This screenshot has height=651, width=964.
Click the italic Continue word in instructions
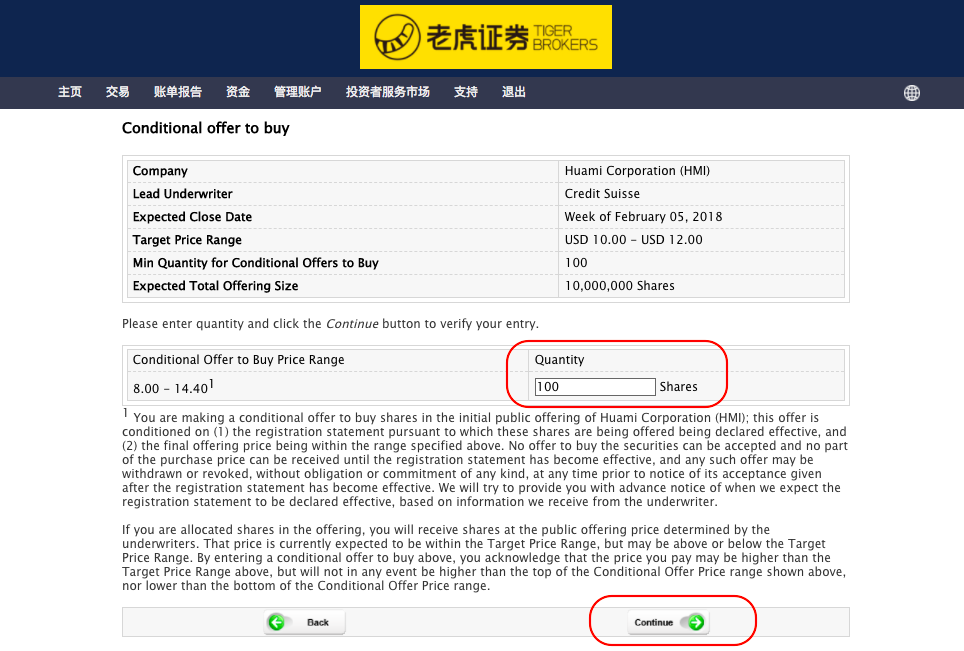point(352,324)
